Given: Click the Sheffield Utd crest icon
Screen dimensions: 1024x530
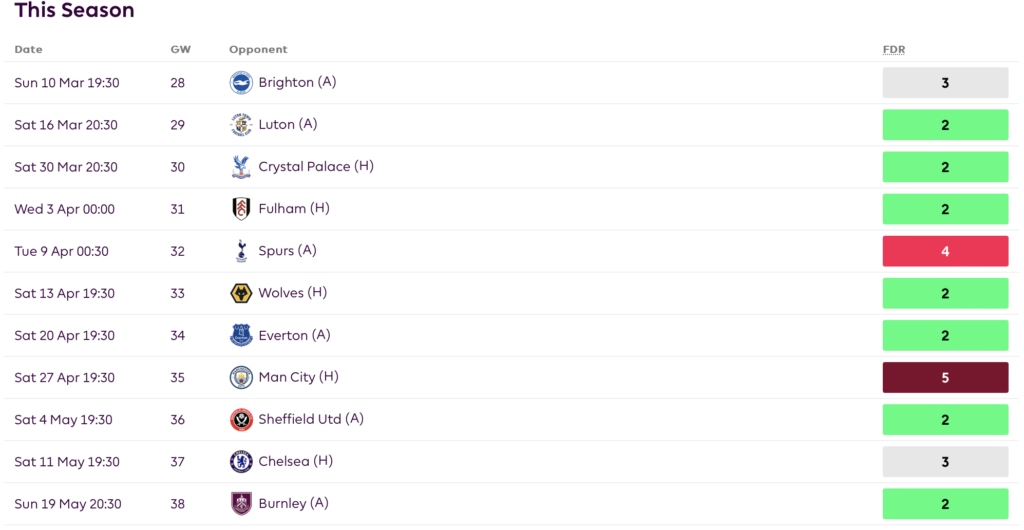Looking at the screenshot, I should click(x=241, y=420).
